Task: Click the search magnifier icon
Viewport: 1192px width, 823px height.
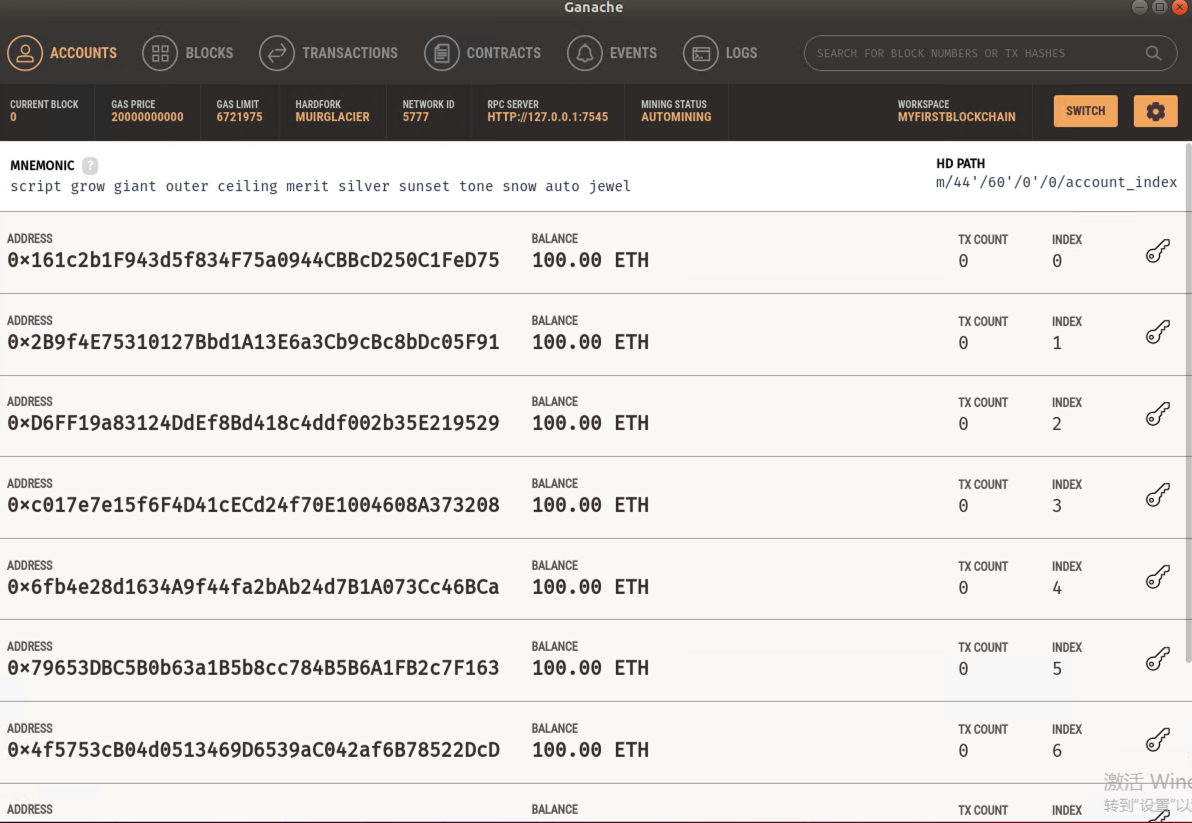Action: (1153, 53)
